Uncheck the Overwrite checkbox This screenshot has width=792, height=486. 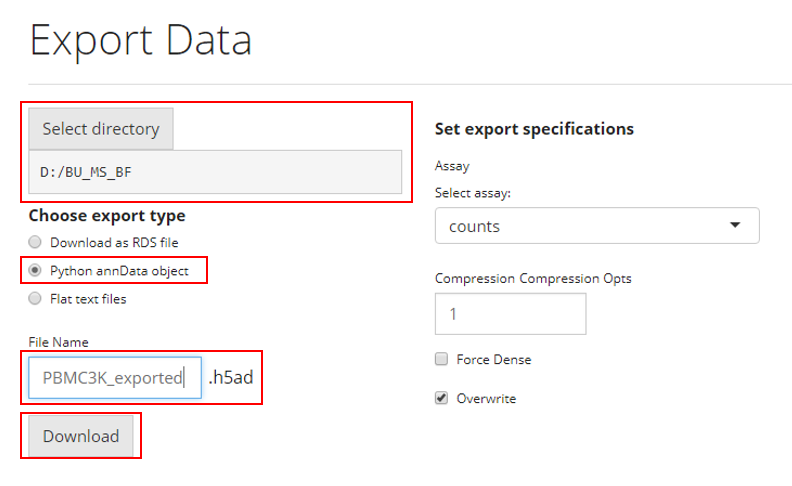point(441,398)
